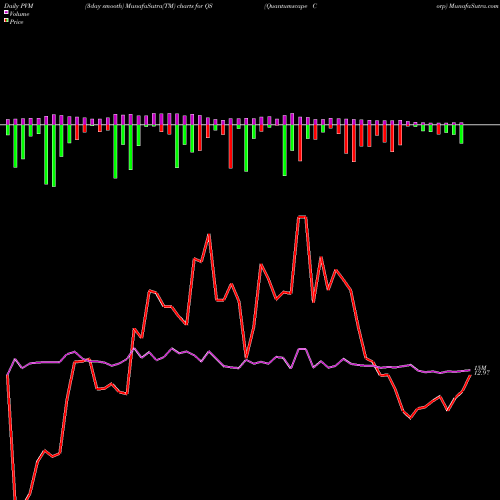
Task: Click the MunafaSutra.com watermark text
Action: click(473, 6)
